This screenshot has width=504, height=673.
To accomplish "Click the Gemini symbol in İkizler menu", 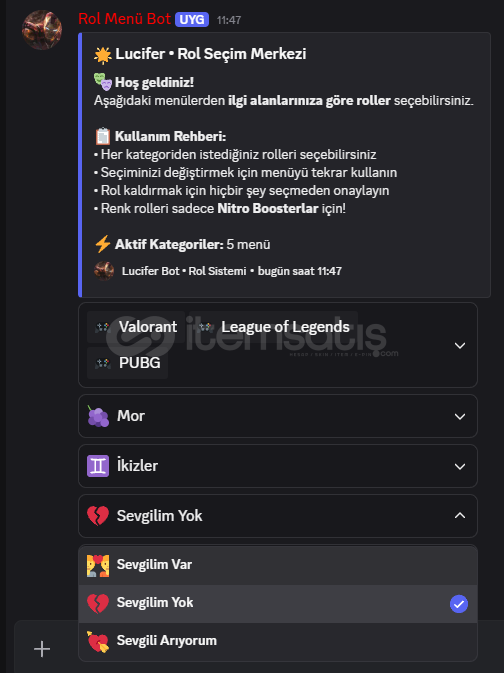I will click(x=98, y=466).
